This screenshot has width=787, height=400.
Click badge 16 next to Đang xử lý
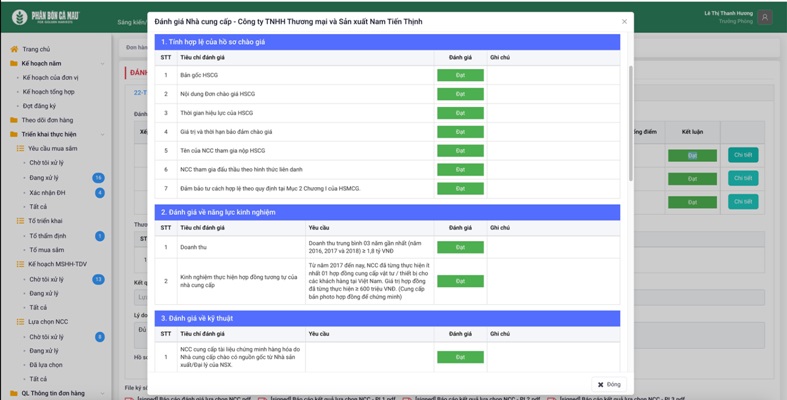[99, 178]
